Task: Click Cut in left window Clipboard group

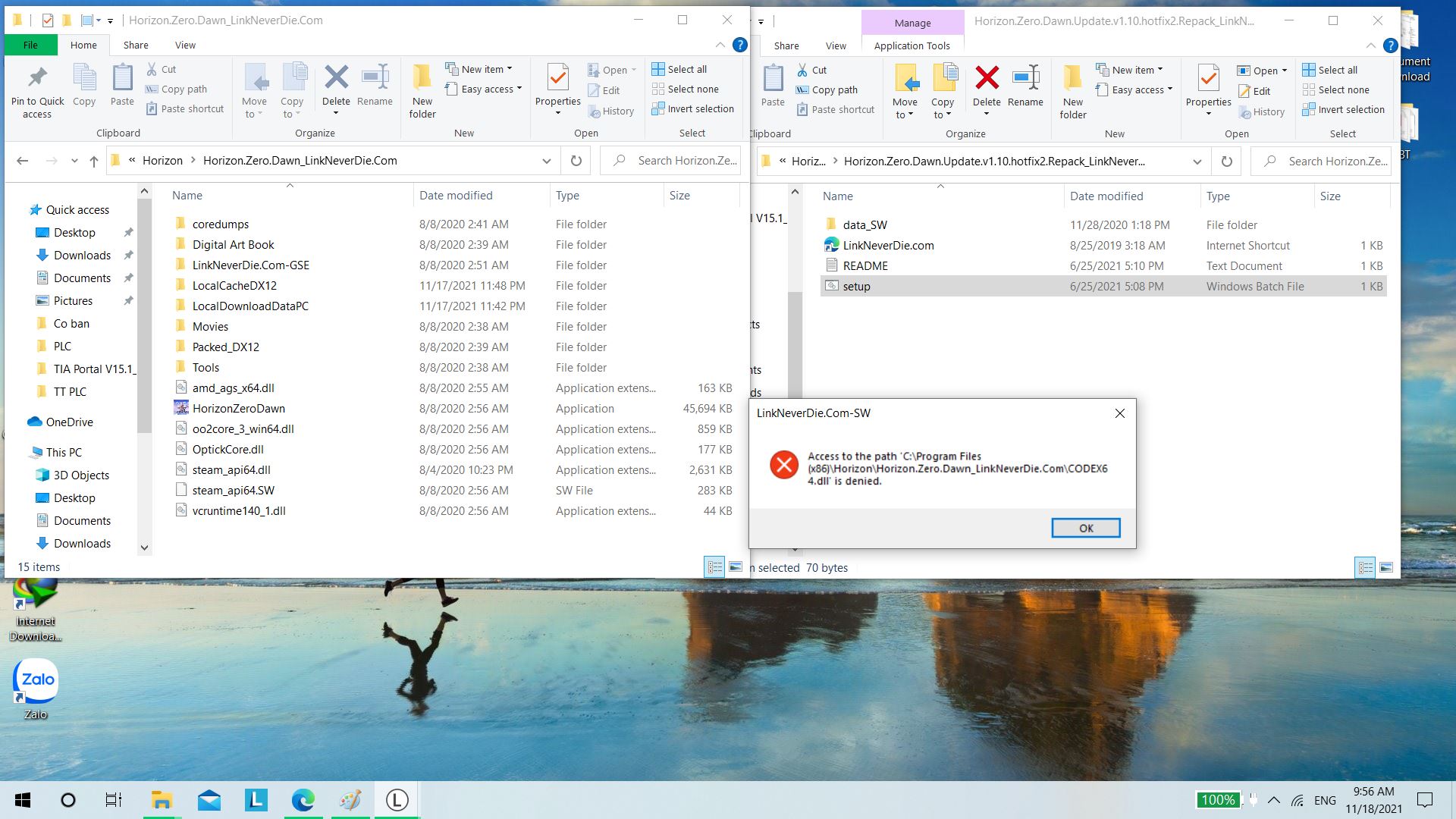Action: 161,69
